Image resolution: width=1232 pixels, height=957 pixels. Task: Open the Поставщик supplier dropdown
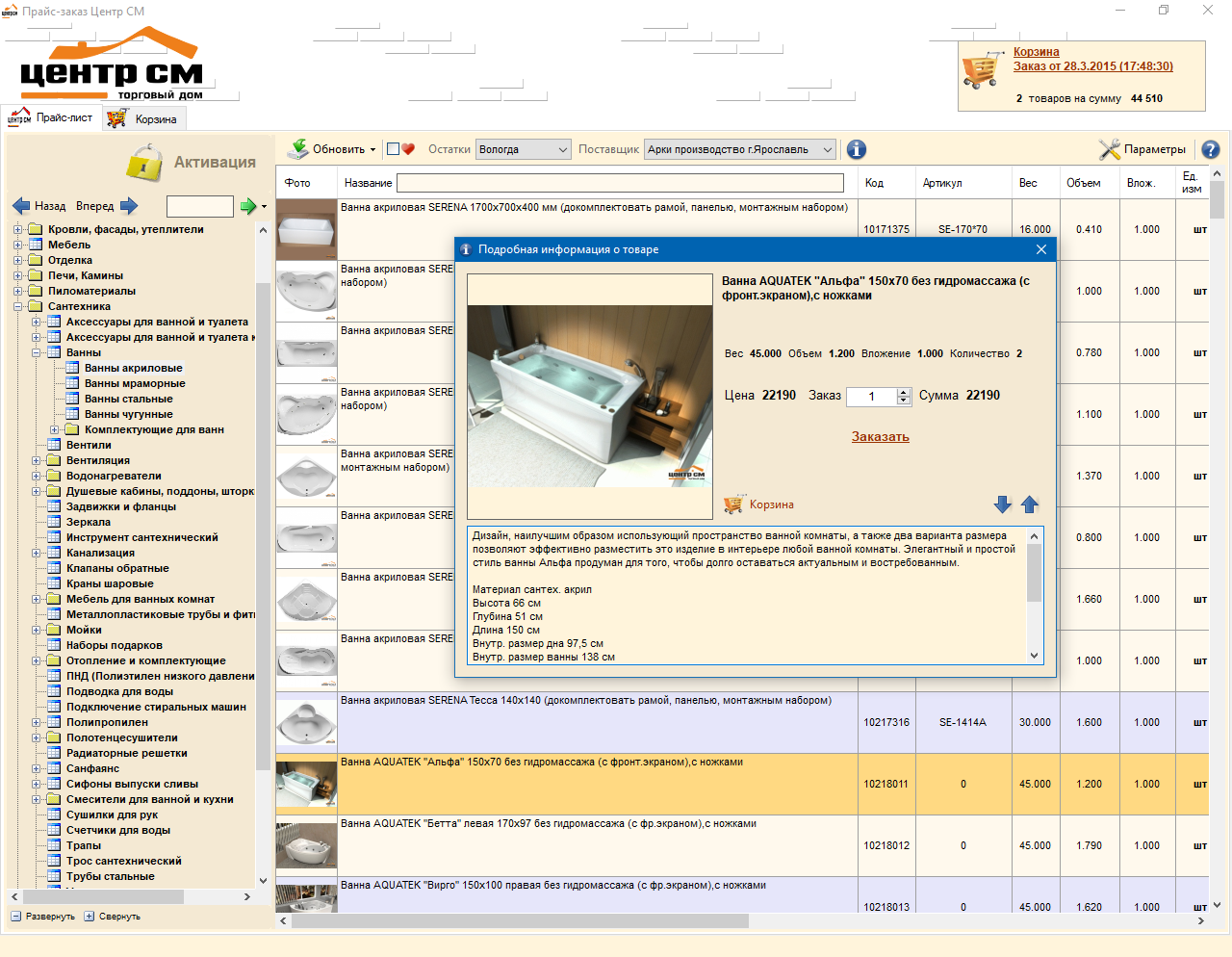[739, 149]
